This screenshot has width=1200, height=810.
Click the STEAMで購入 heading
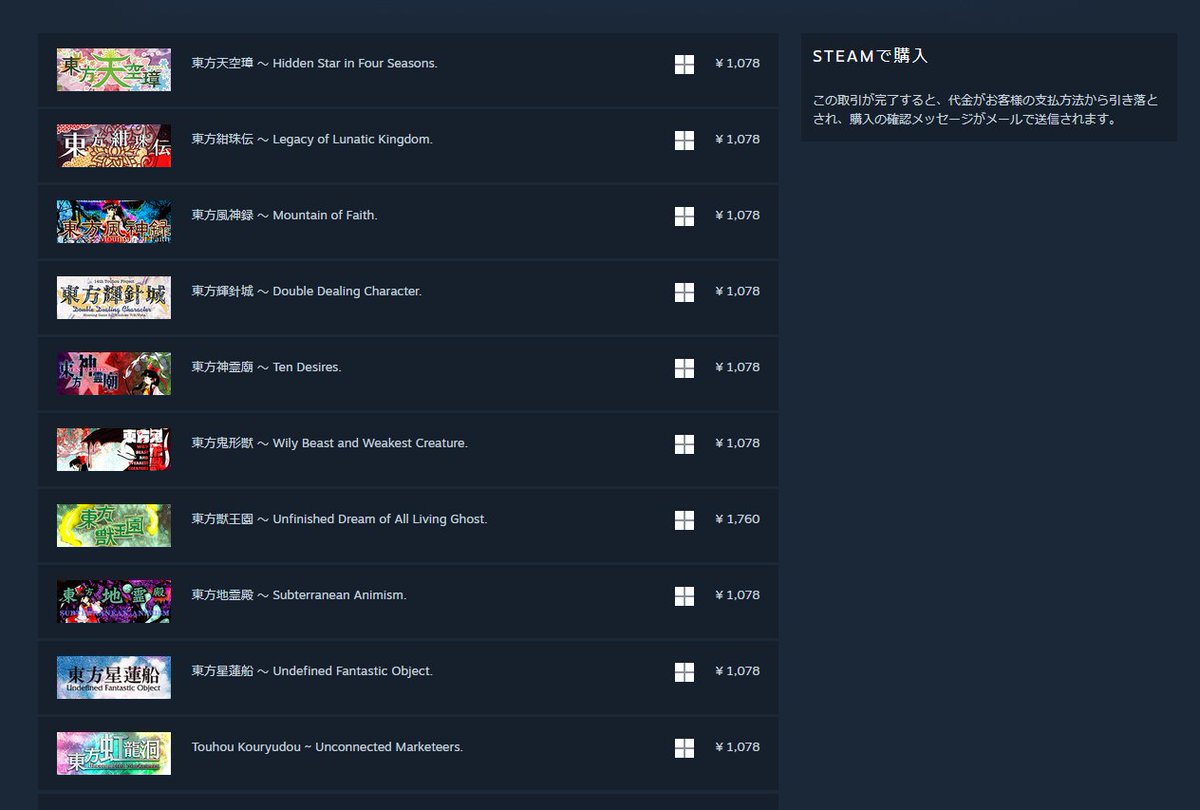click(870, 57)
